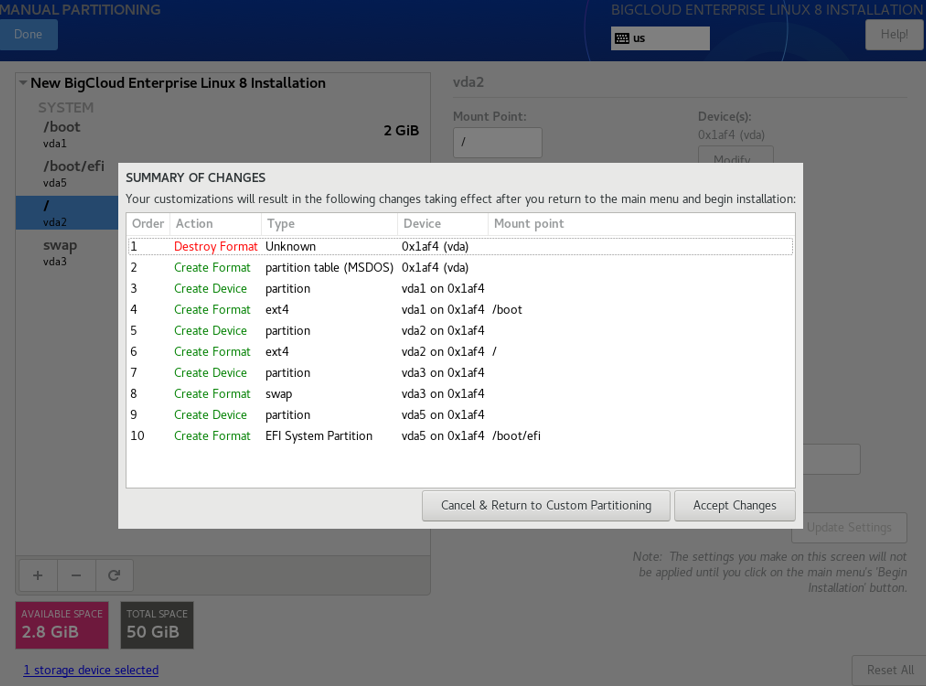Accept Changes in the summary dialog

(x=735, y=505)
